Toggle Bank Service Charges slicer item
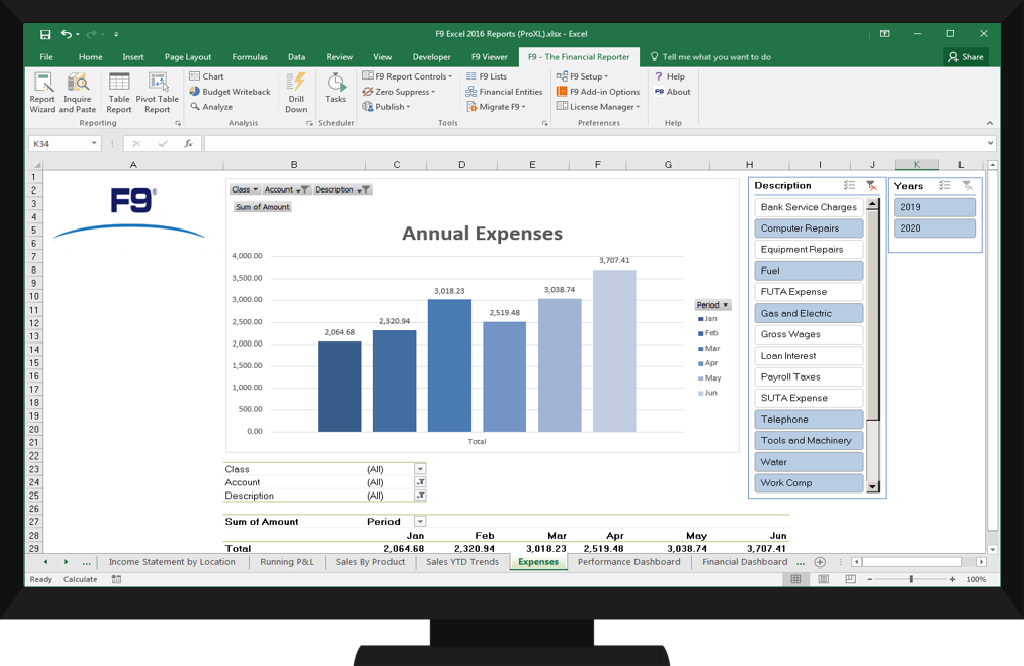 (808, 207)
